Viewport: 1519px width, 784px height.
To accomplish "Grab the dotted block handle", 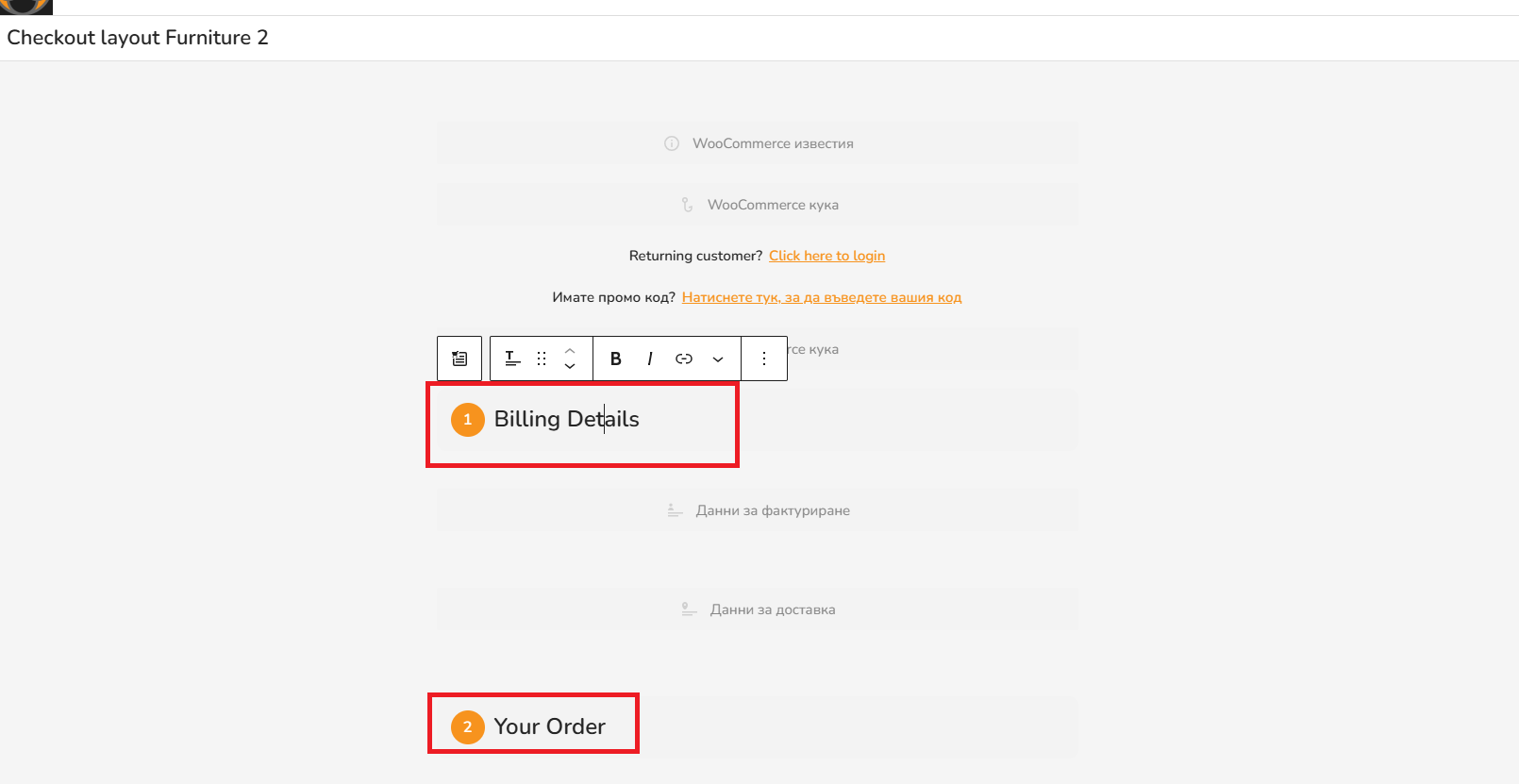I will point(542,359).
